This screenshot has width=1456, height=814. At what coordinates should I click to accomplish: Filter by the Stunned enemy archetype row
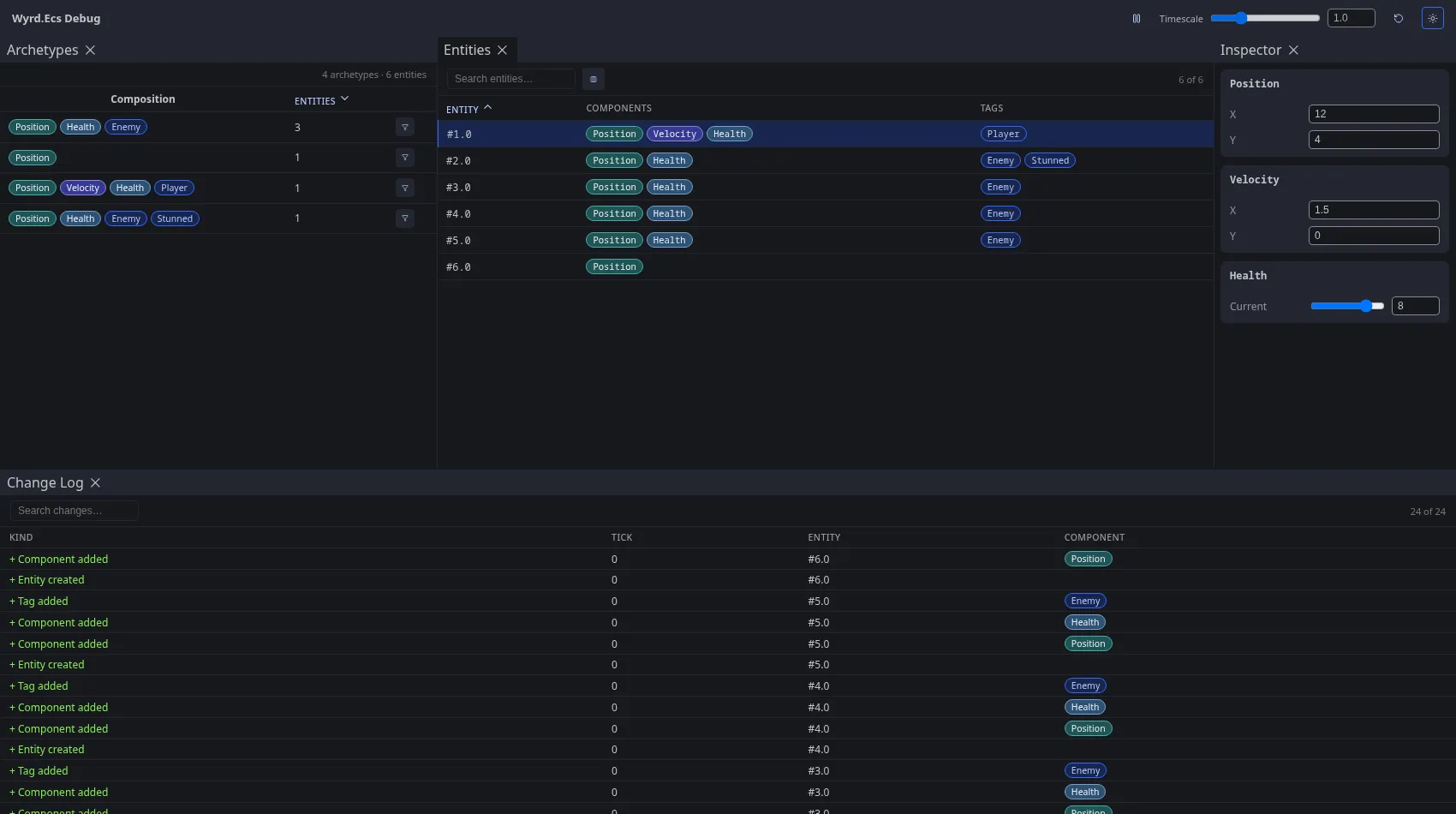(x=405, y=218)
